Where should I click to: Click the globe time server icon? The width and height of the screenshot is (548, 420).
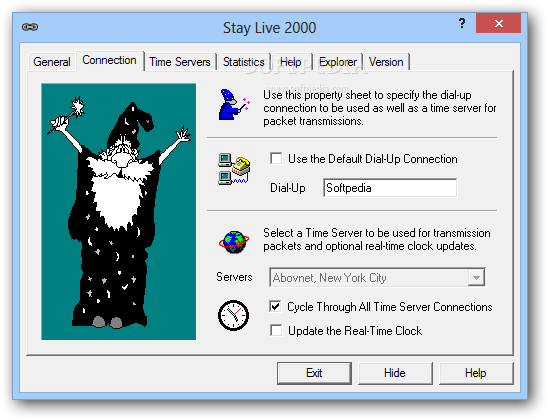pos(234,242)
